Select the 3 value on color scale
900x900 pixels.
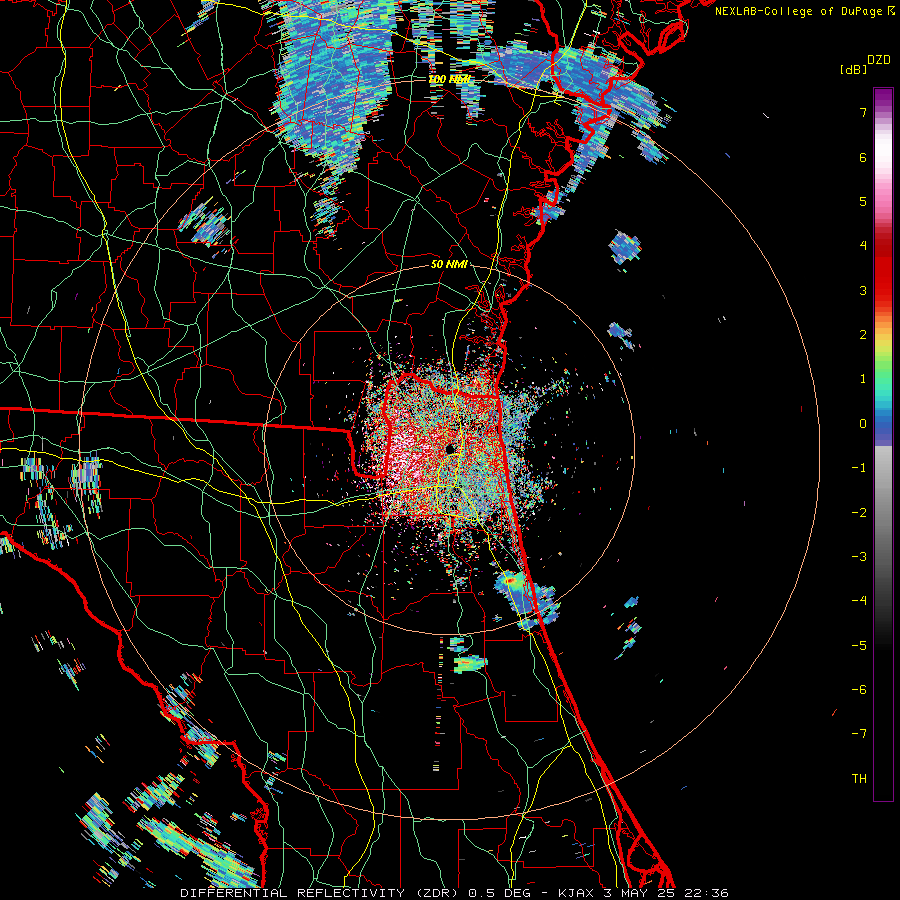(x=863, y=290)
